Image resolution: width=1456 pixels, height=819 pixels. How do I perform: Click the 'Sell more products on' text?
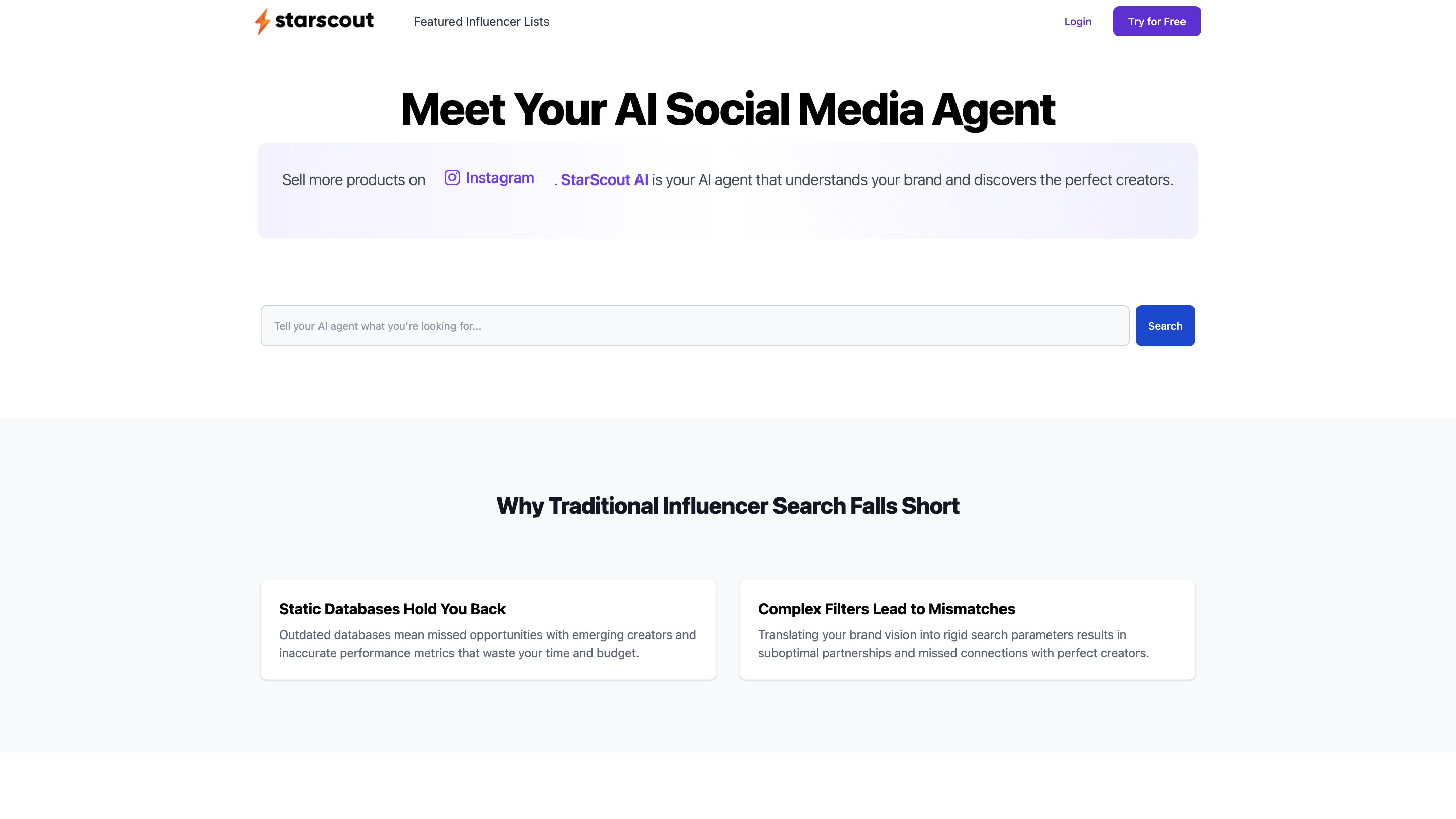click(353, 180)
